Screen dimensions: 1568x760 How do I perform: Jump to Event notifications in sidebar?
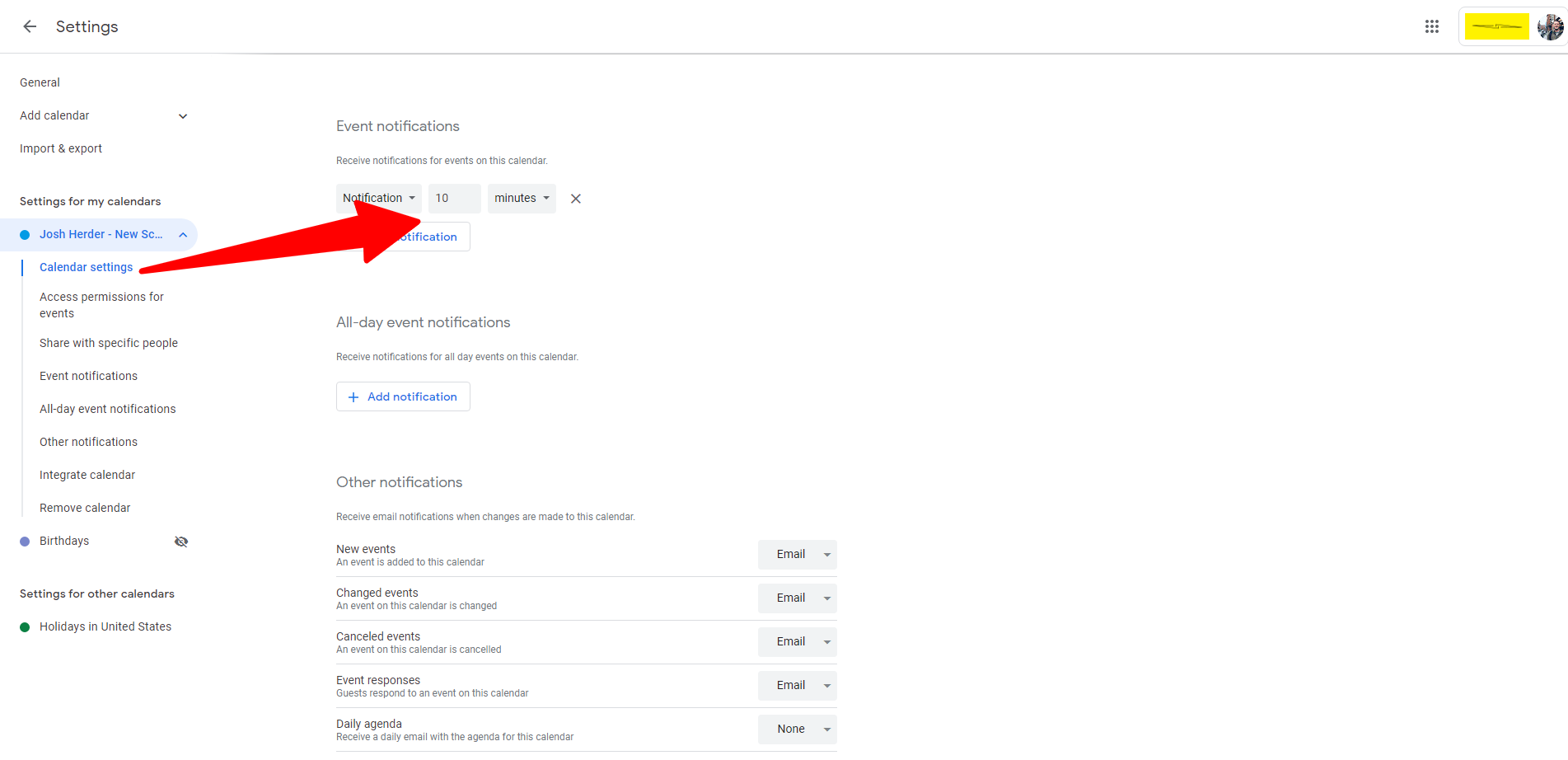(88, 376)
